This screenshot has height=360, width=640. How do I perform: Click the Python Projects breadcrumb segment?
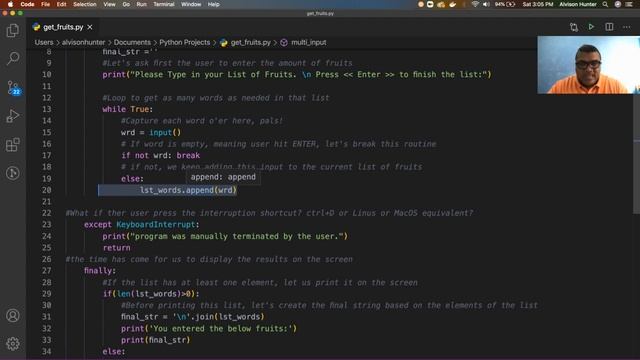pyautogui.click(x=184, y=42)
